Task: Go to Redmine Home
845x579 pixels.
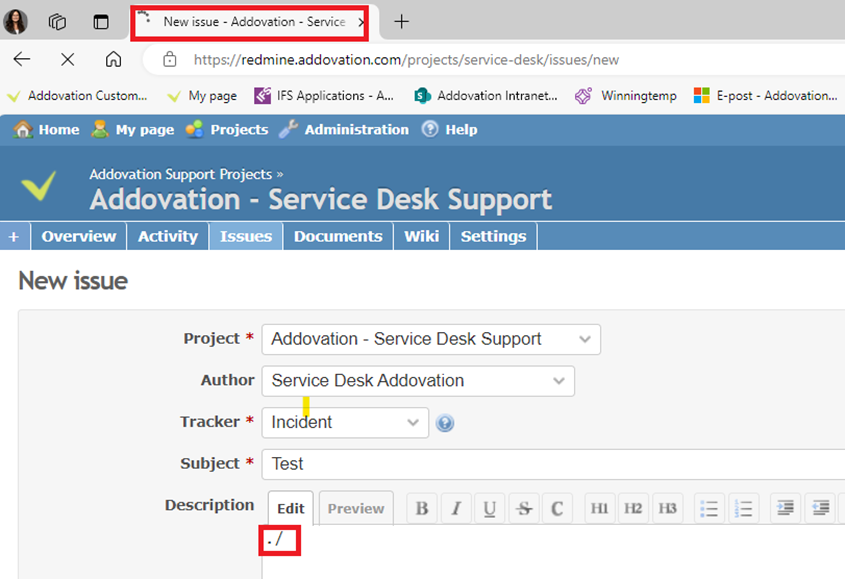Action: click(46, 129)
